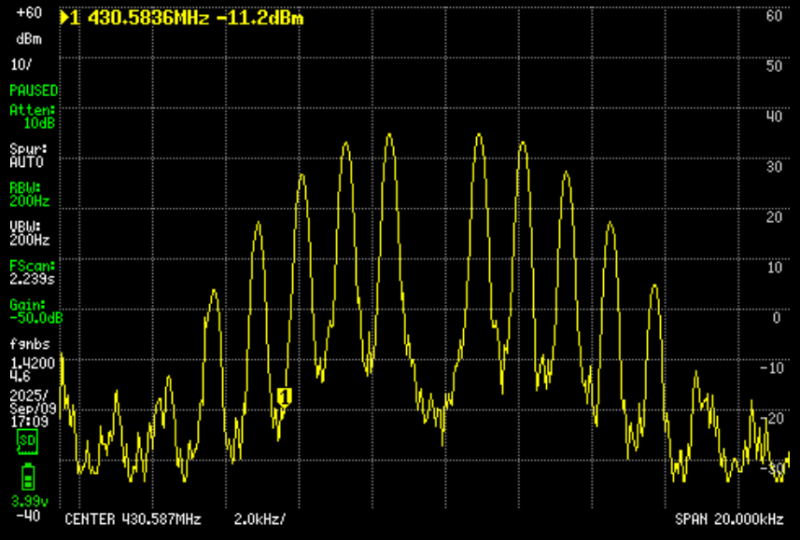Tap the 3.99v battery voltage readout

point(27,500)
